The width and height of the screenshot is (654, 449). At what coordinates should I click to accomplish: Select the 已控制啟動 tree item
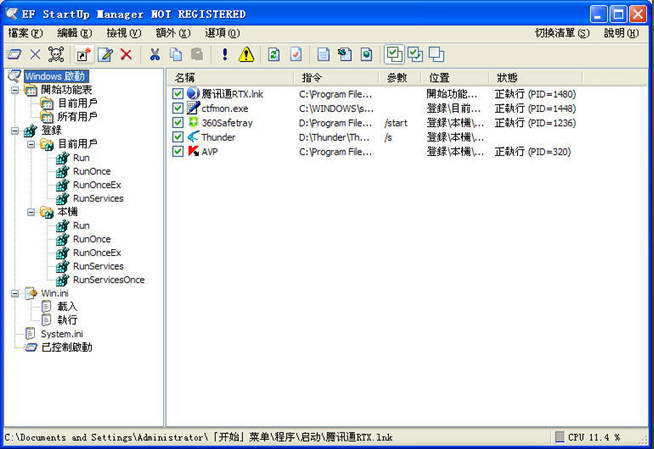[67, 347]
